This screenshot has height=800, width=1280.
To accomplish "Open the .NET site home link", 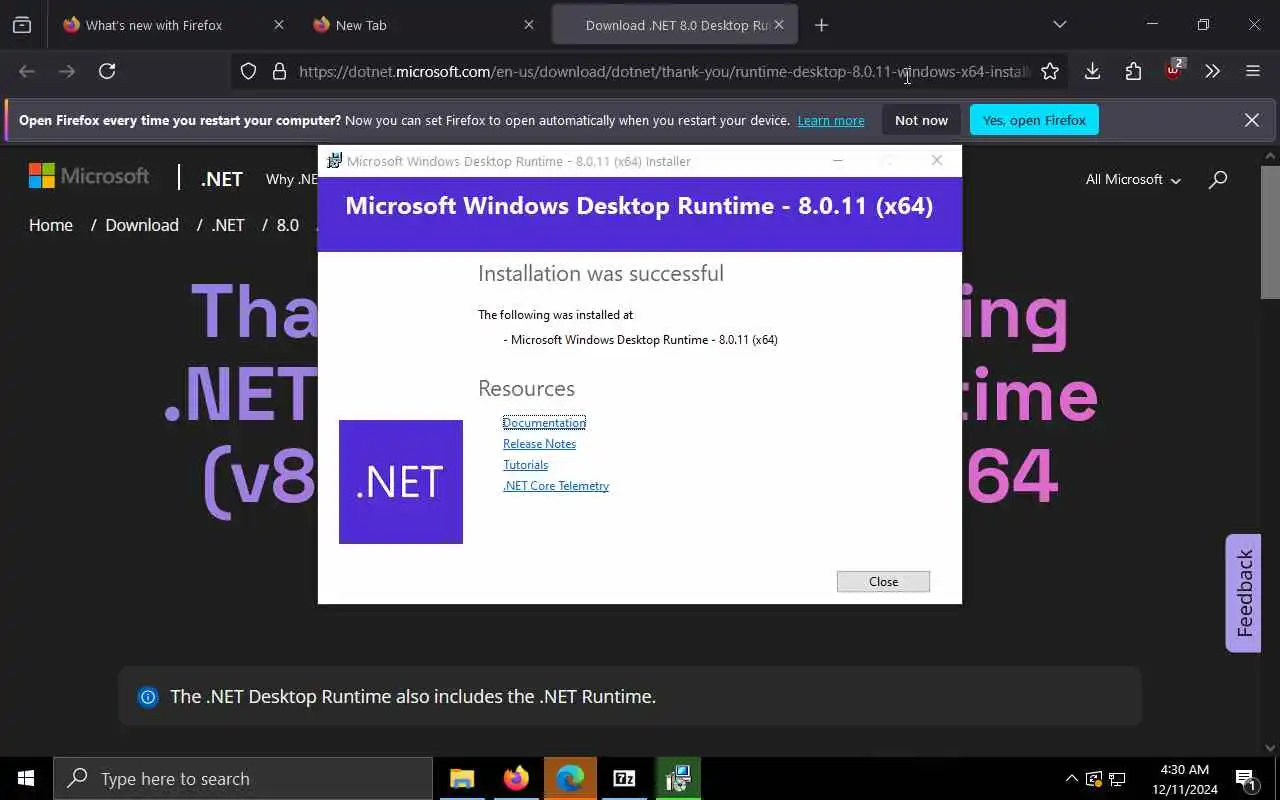I will 221,179.
